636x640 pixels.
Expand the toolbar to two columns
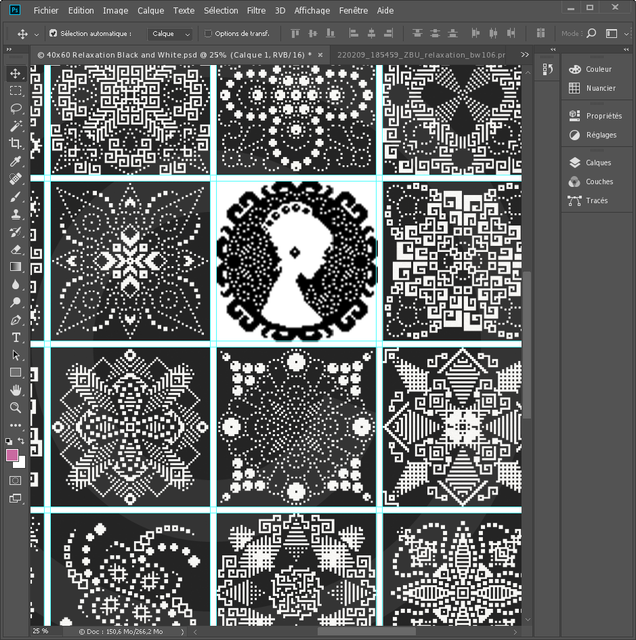click(x=9, y=50)
